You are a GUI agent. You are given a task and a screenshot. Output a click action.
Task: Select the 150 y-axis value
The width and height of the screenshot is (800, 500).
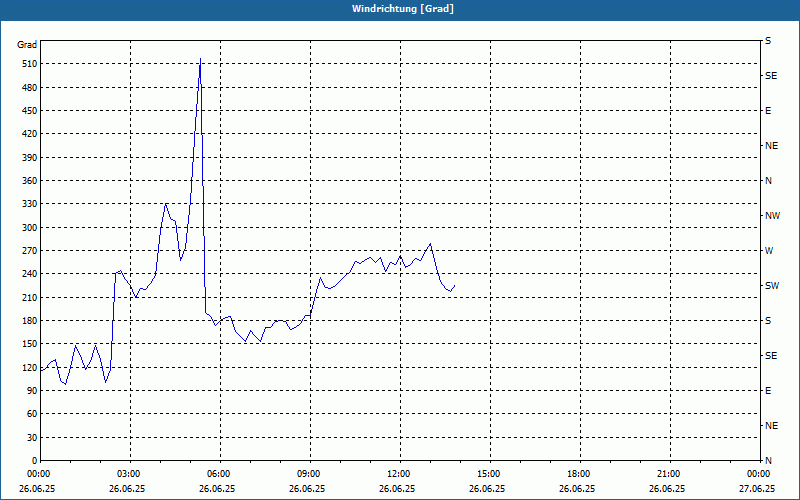(30, 344)
